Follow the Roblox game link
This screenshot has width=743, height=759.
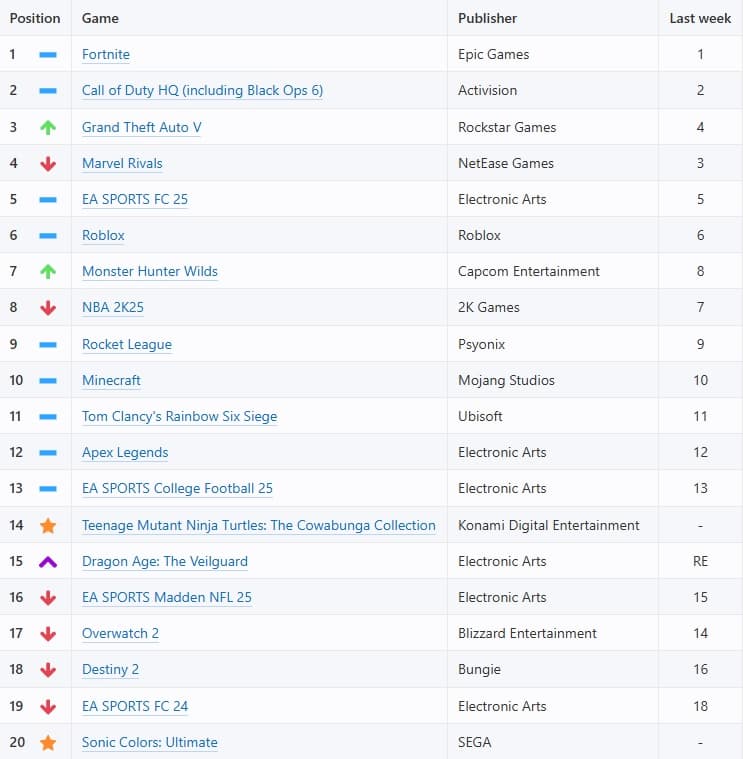pyautogui.click(x=103, y=236)
